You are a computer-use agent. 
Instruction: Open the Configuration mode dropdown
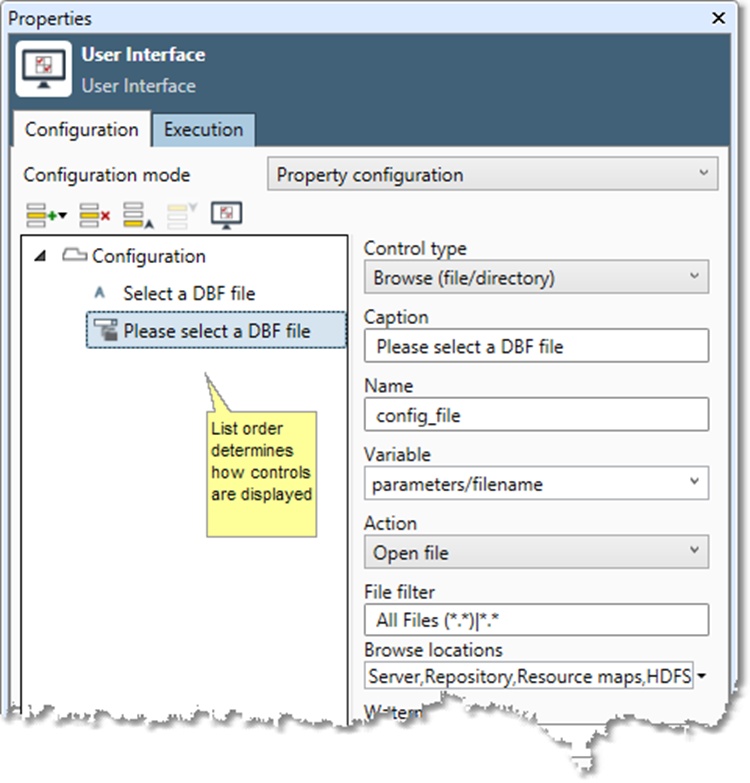click(492, 175)
